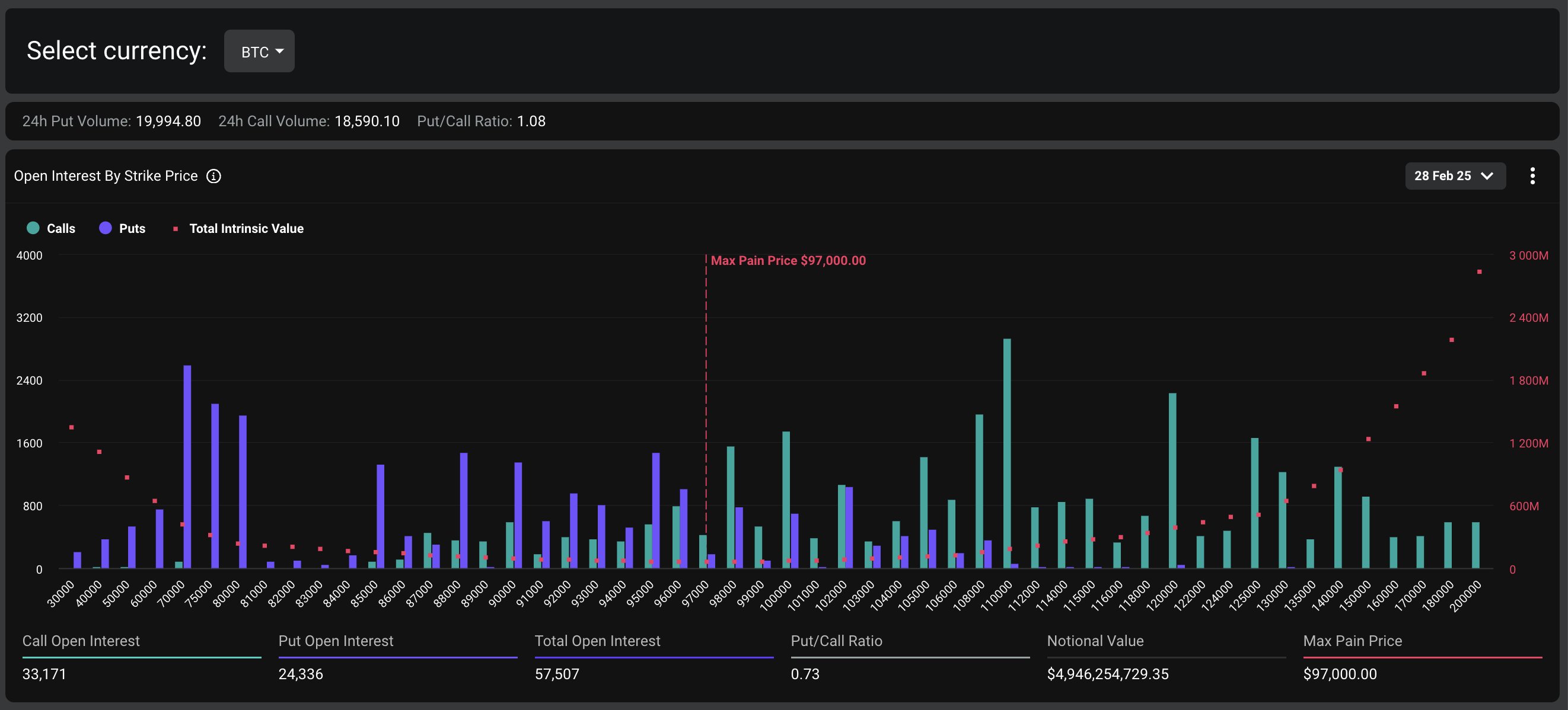The image size is (1568, 710).
Task: Toggle the Puts series visibility
Action: tap(132, 229)
